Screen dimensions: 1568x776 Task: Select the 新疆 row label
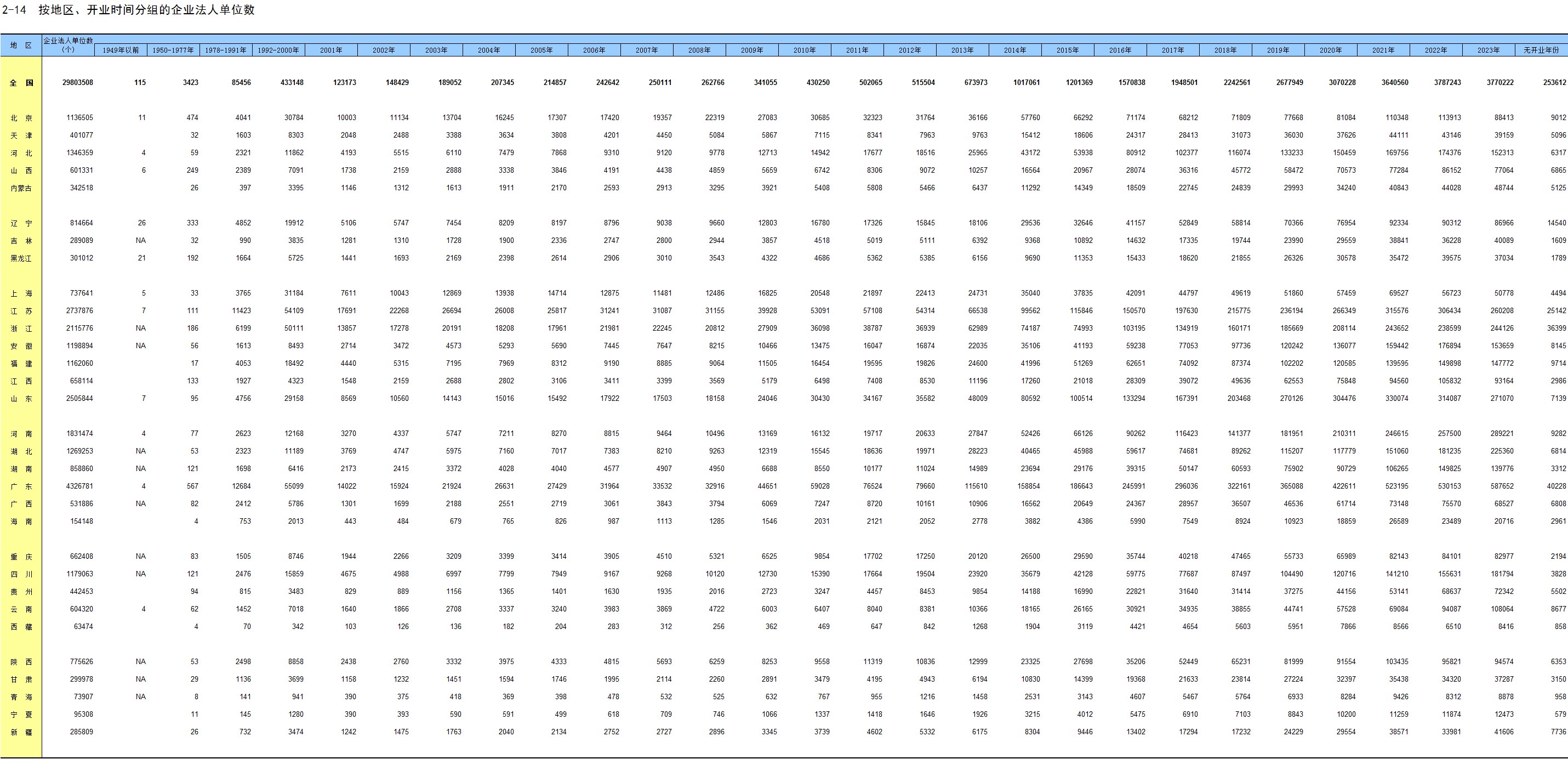pyautogui.click(x=21, y=732)
